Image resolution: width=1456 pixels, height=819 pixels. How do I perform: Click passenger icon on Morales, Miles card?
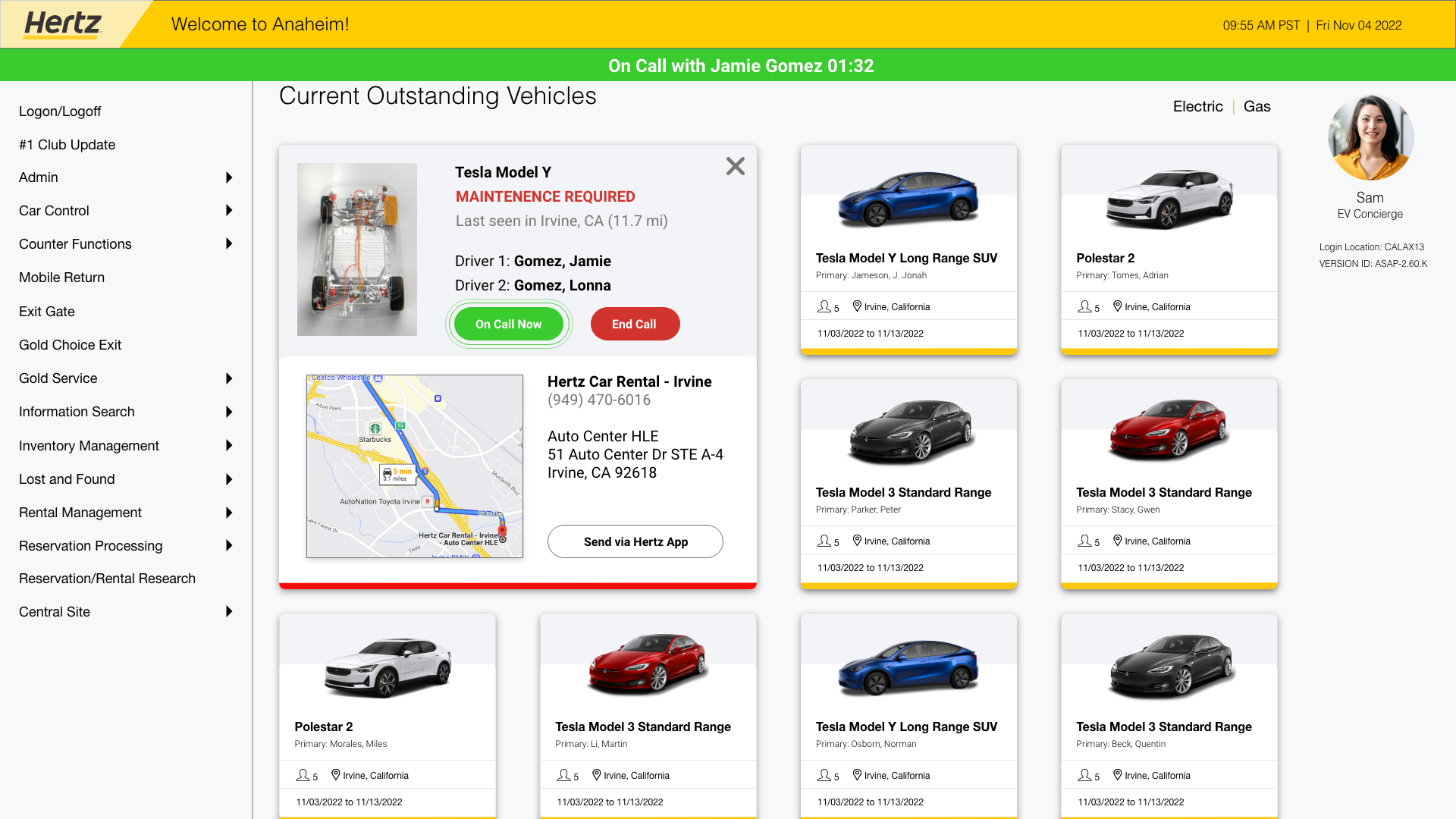coord(303,775)
